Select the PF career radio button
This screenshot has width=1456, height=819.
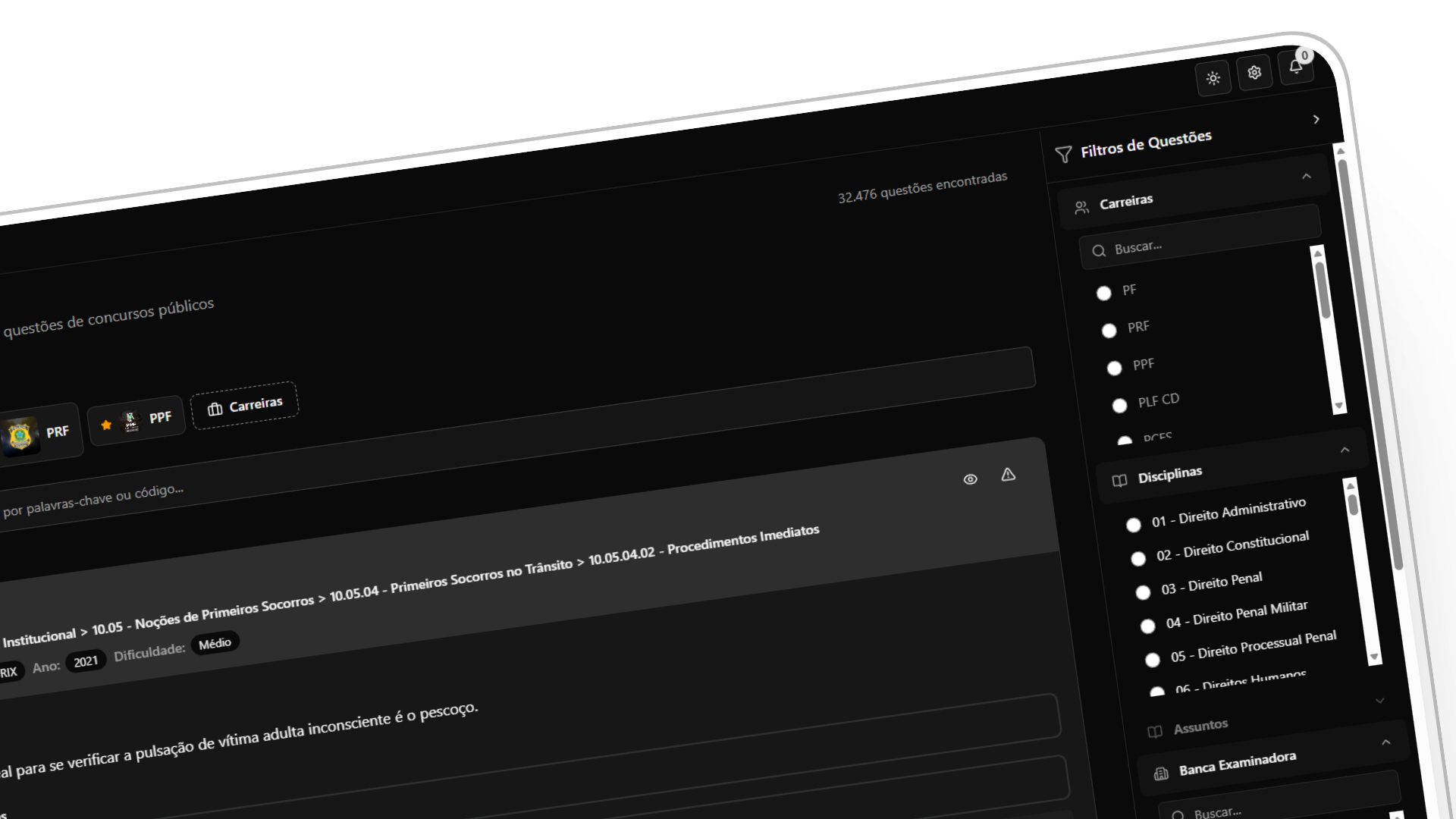1104,293
